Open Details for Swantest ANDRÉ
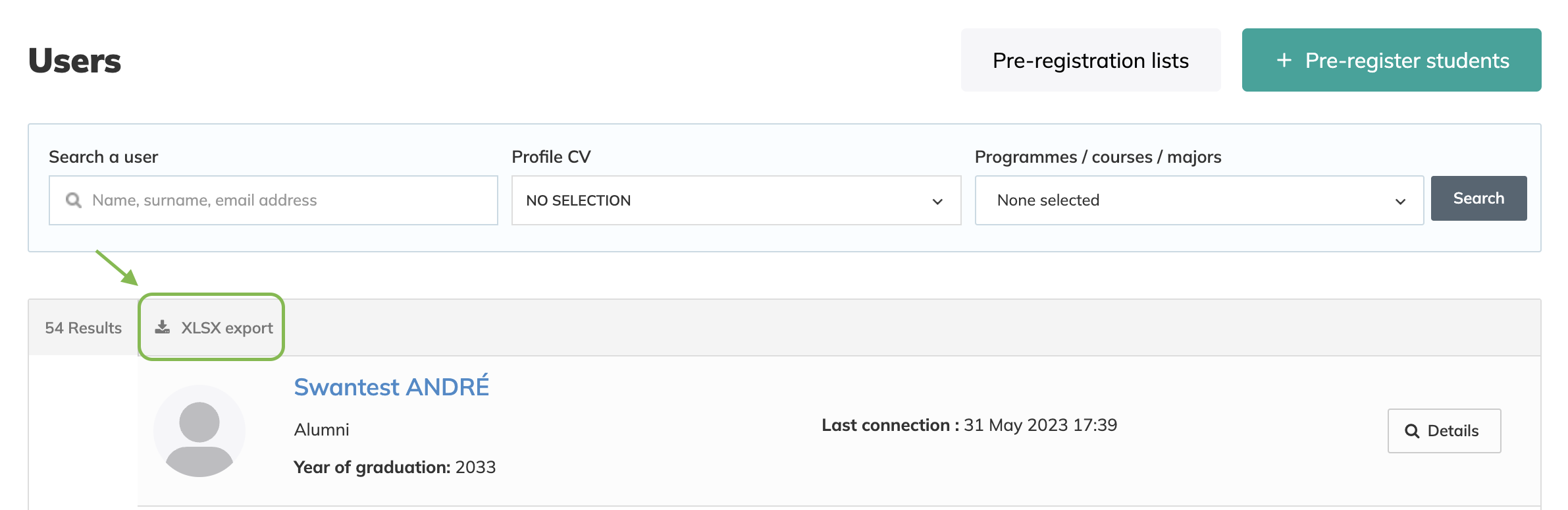1568x510 pixels. coord(1444,431)
